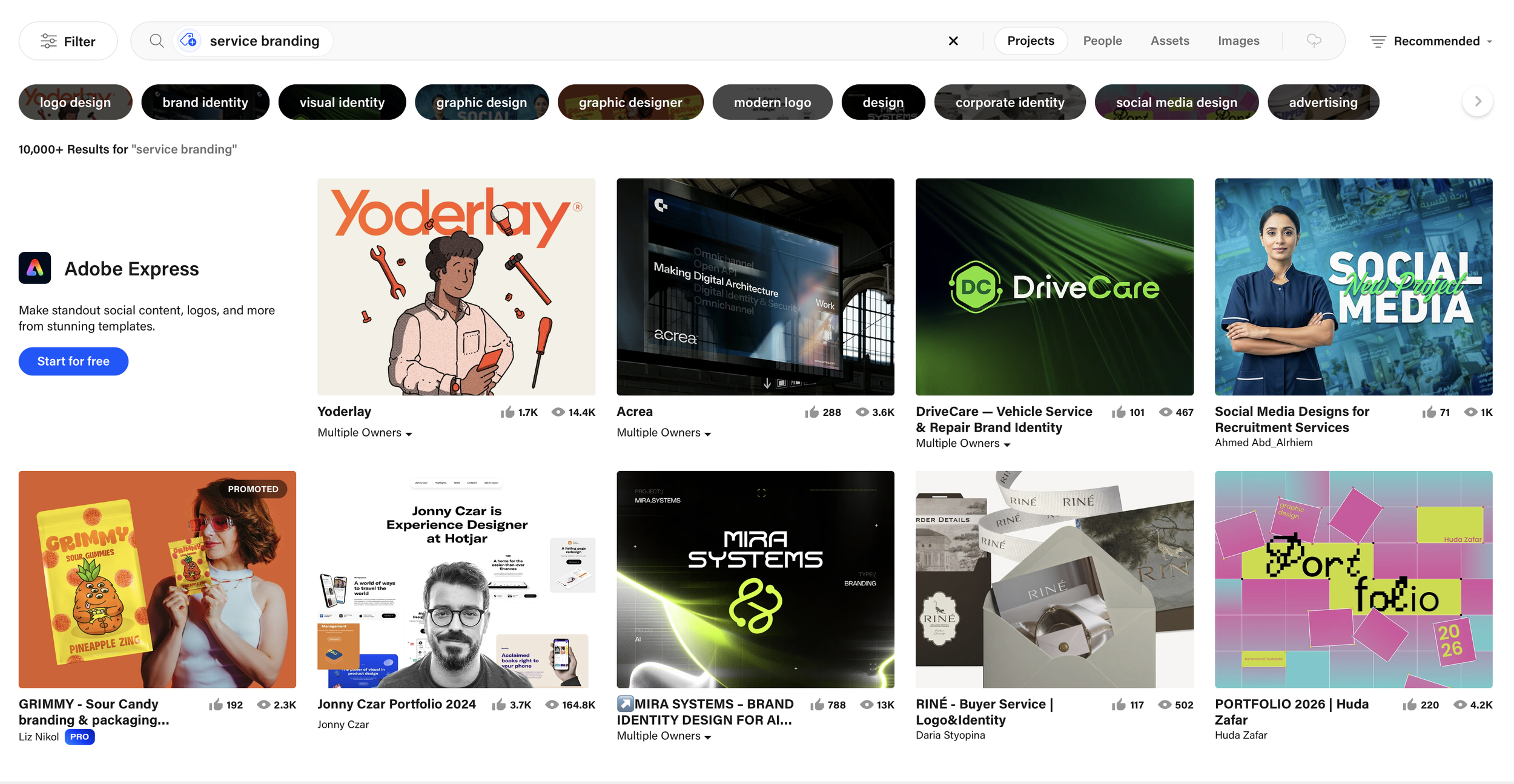Open the Yoderlay project thumbnail

456,287
